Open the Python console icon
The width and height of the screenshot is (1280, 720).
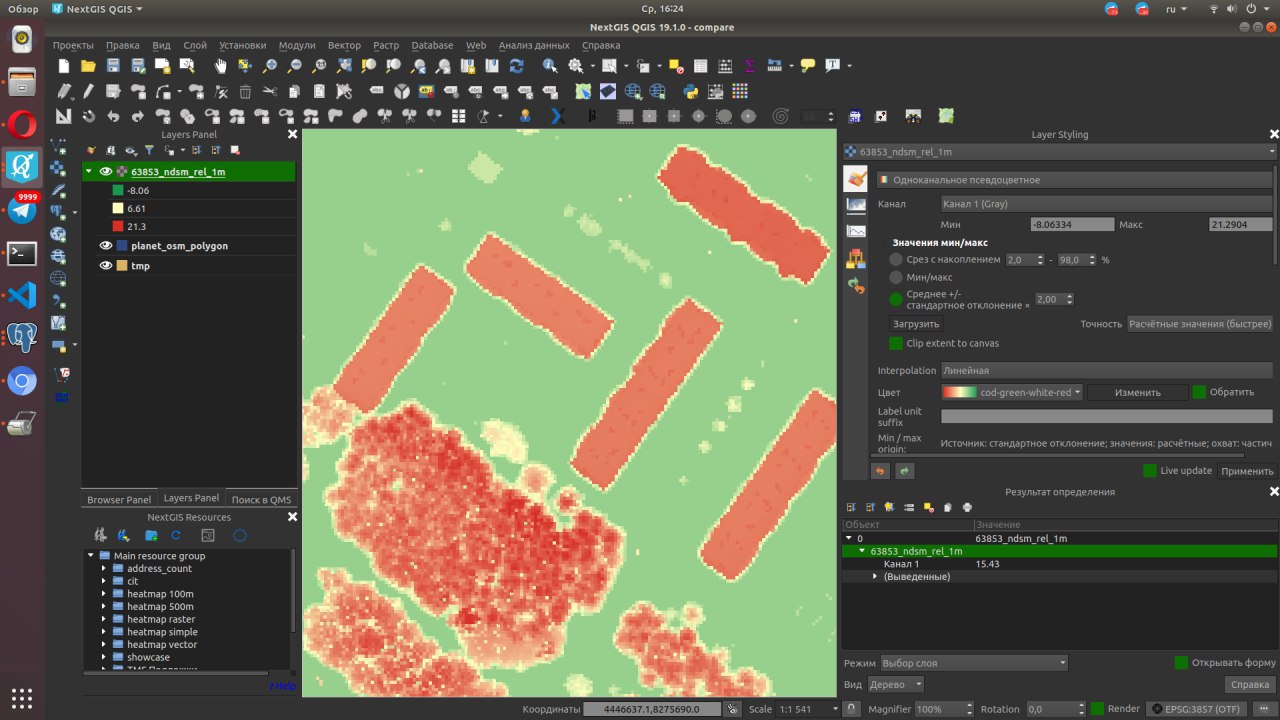pyautogui.click(x=690, y=91)
